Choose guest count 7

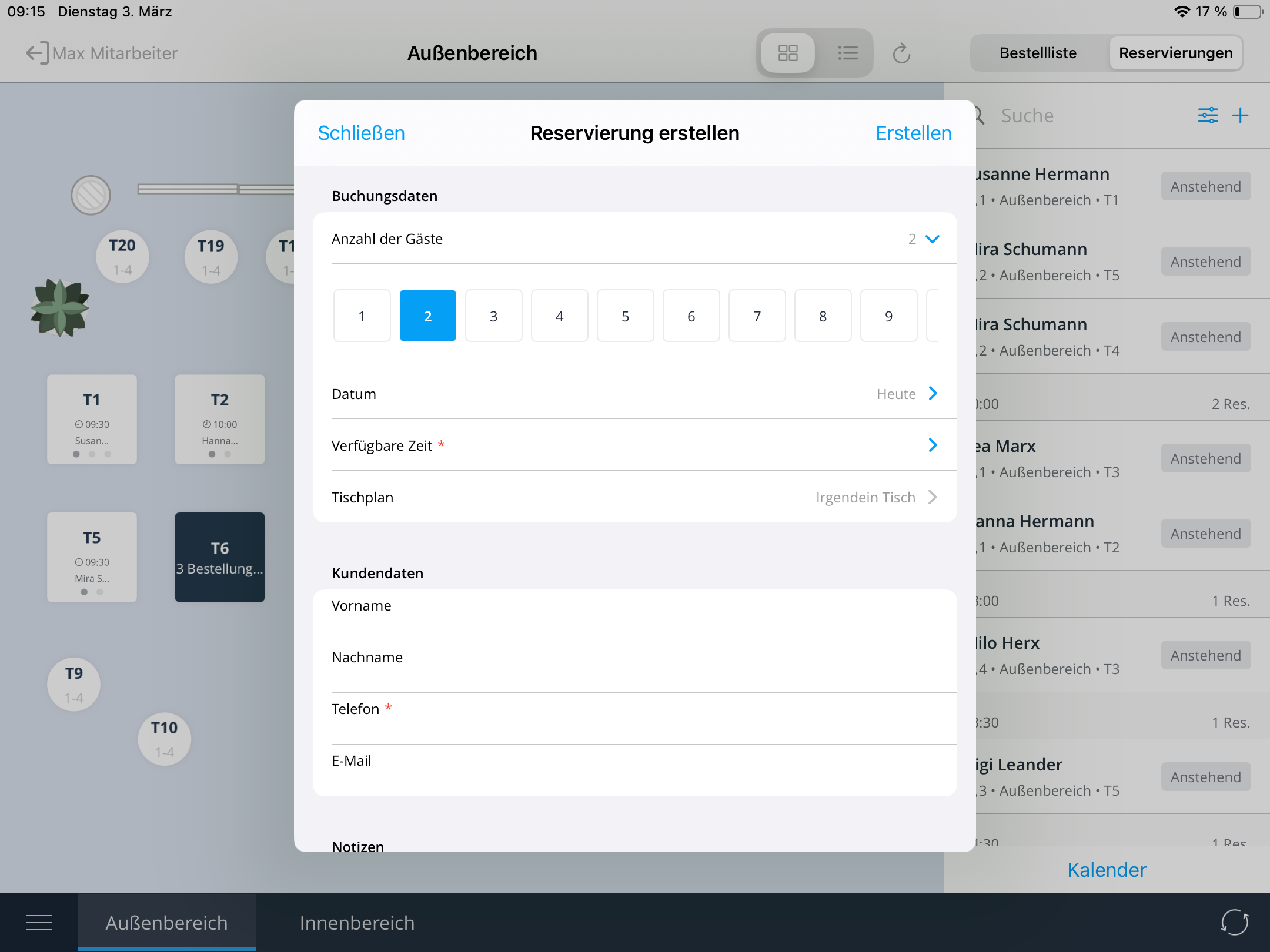(x=757, y=316)
